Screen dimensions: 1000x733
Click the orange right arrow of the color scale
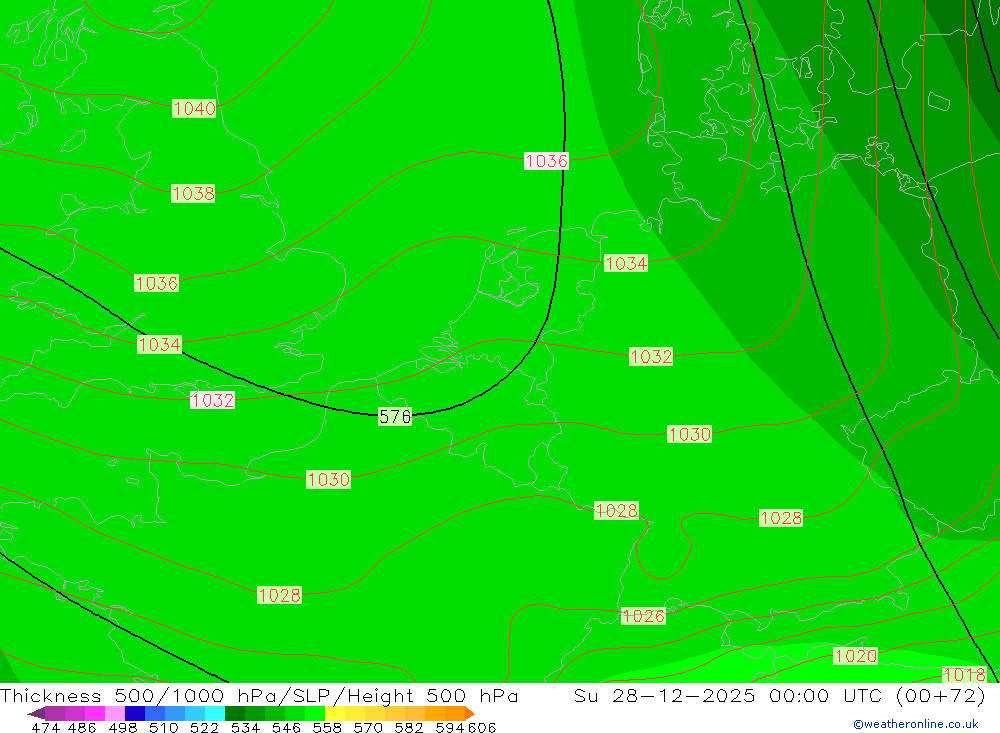point(470,713)
